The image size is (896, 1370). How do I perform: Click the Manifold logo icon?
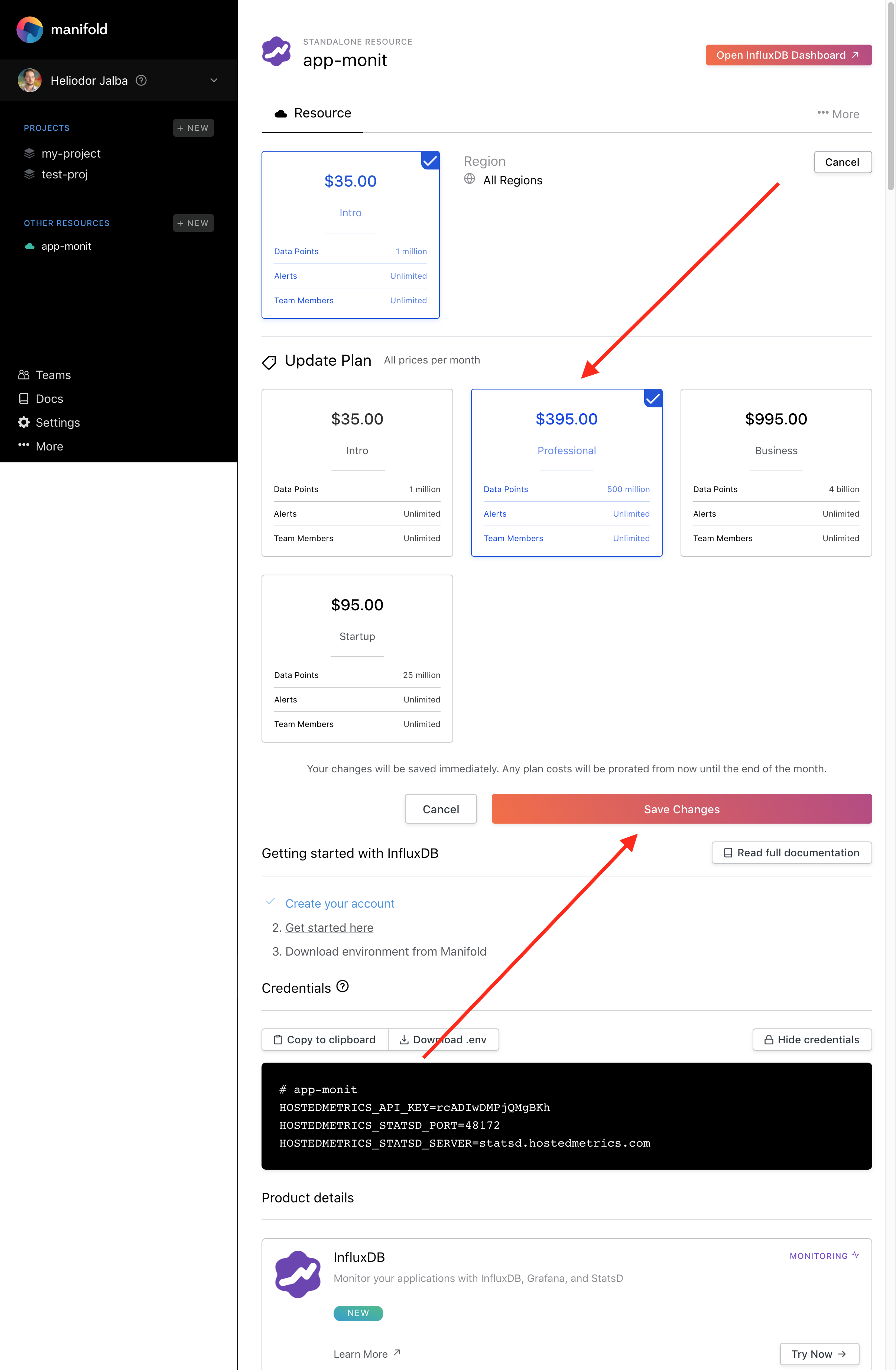(x=29, y=29)
